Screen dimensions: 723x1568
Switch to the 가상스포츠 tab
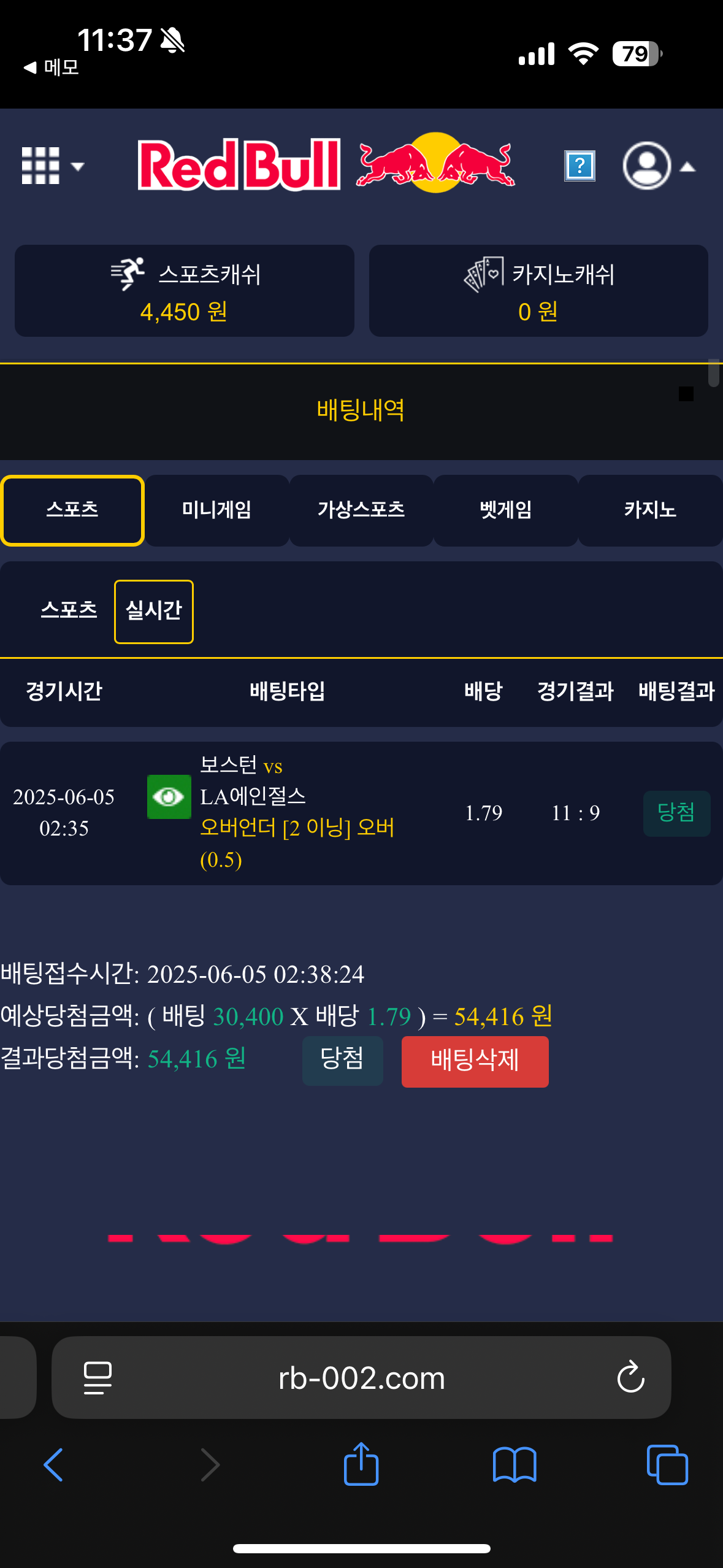pos(361,510)
